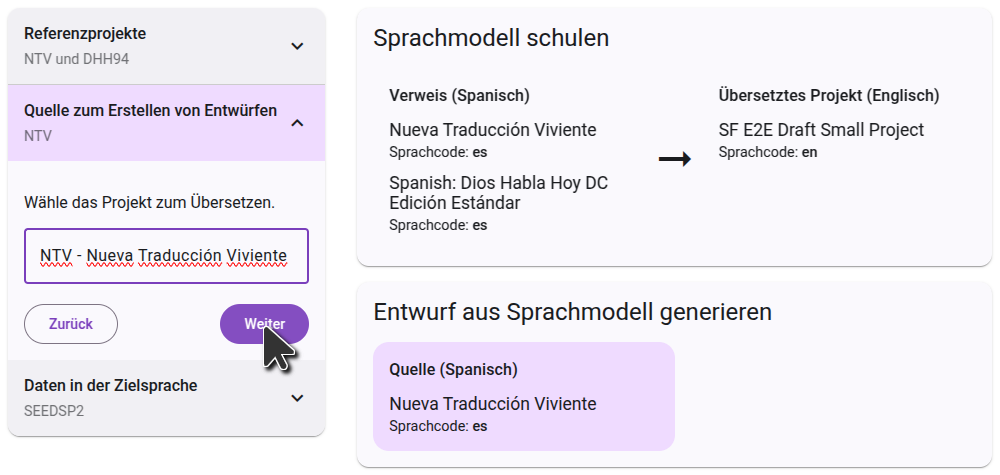Click the Wähle das Projekt zum Übersetzen text
This screenshot has height=475, width=1000.
point(149,203)
